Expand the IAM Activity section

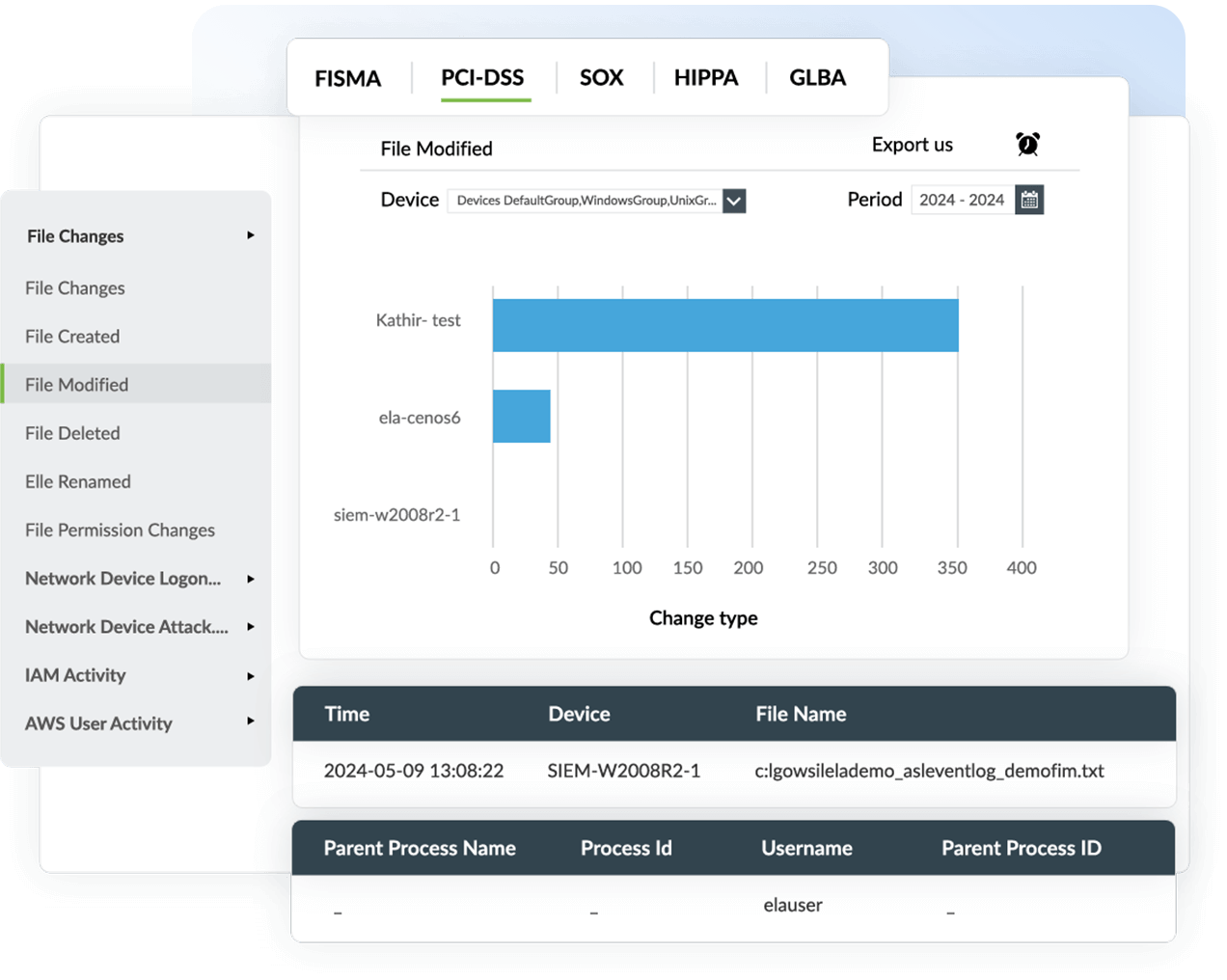click(x=75, y=674)
